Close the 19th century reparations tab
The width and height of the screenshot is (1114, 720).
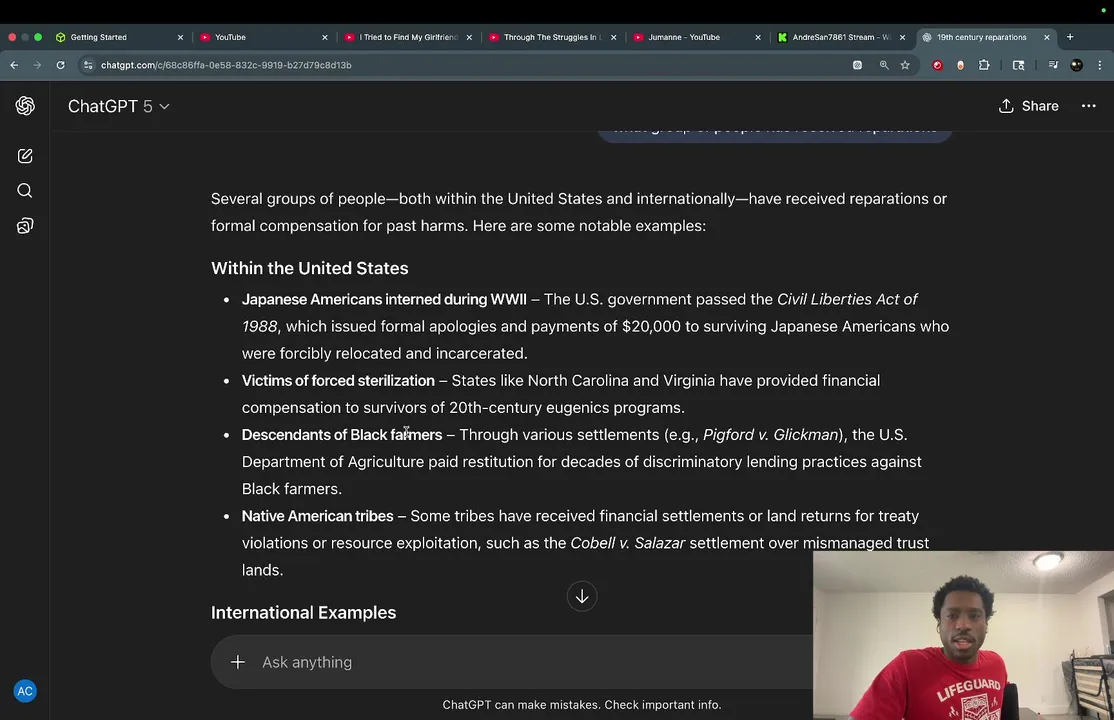click(1047, 37)
